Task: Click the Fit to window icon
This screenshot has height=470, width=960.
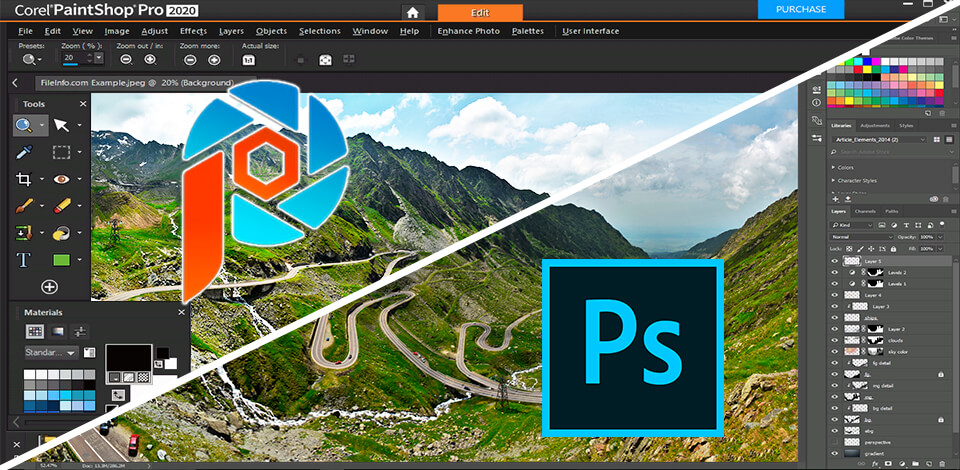Action: click(325, 59)
